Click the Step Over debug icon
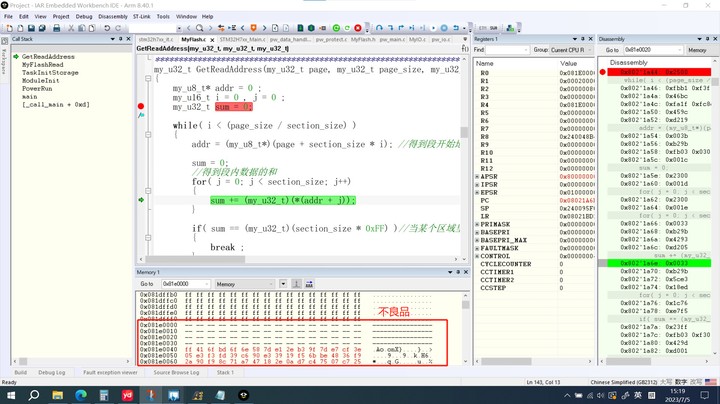Viewport: 720px width, 404px height. point(379,28)
